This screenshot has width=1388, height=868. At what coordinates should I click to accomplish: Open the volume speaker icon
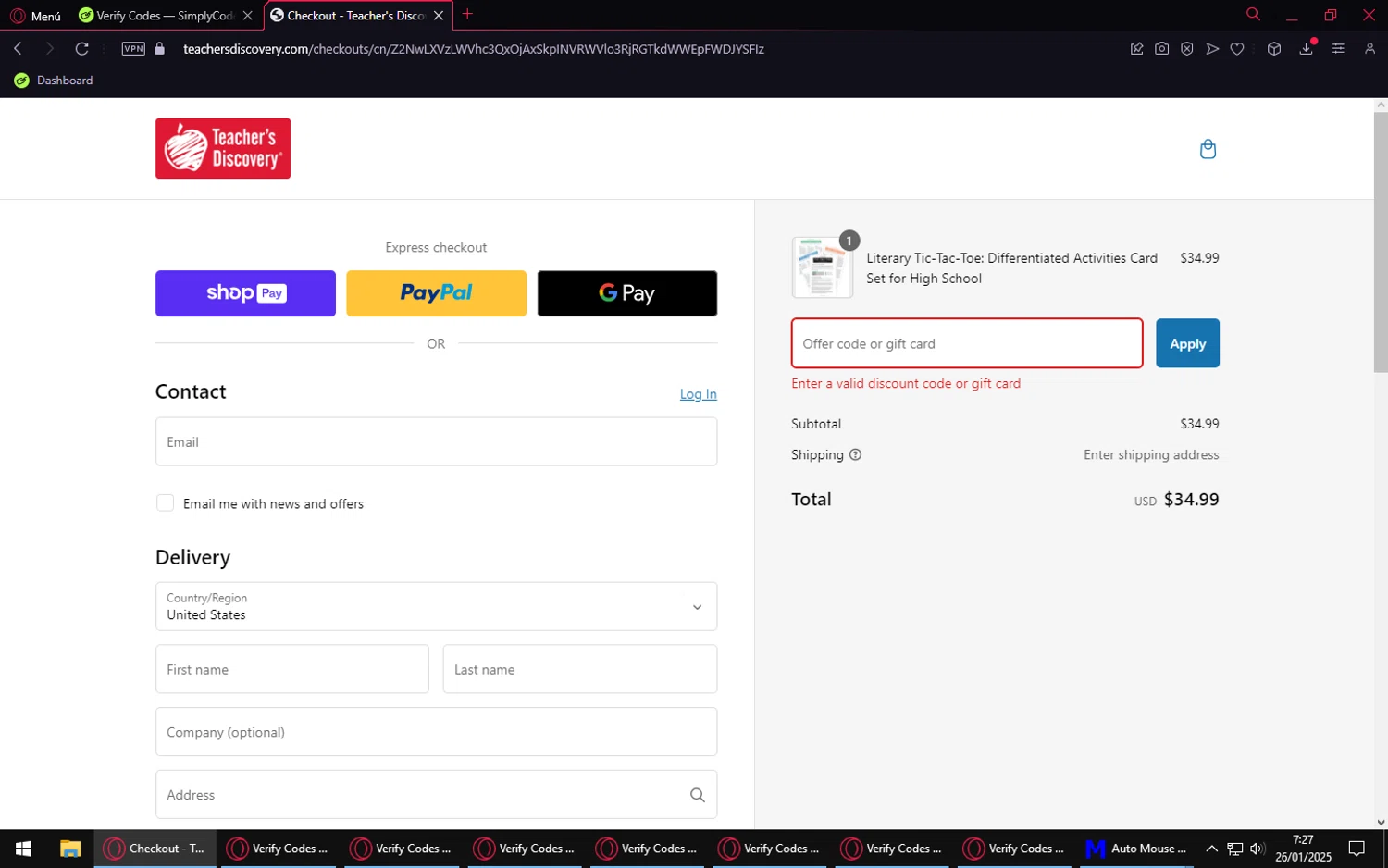[x=1257, y=849]
